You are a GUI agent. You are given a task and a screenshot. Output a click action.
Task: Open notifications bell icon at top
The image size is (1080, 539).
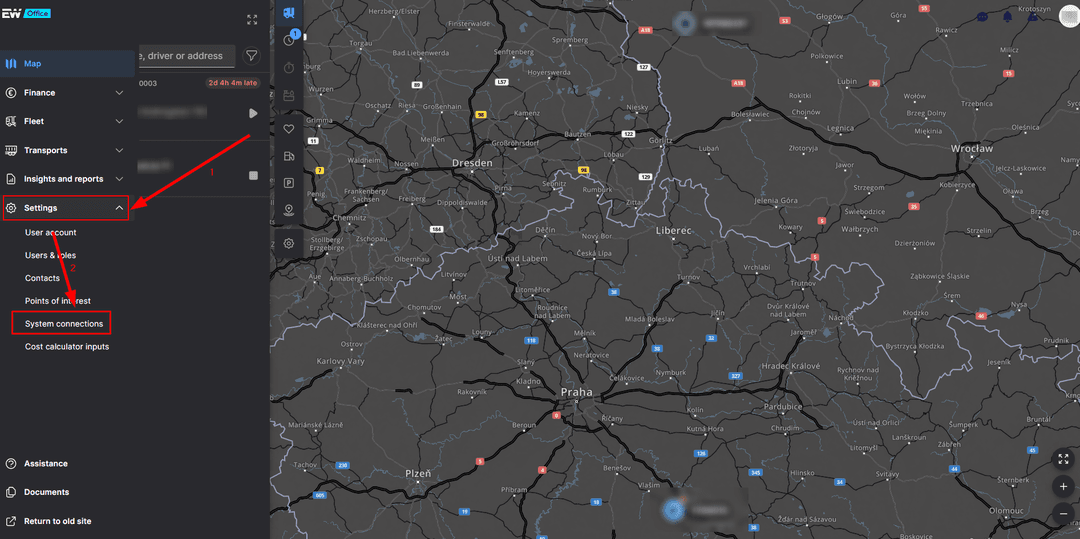coord(1008,17)
